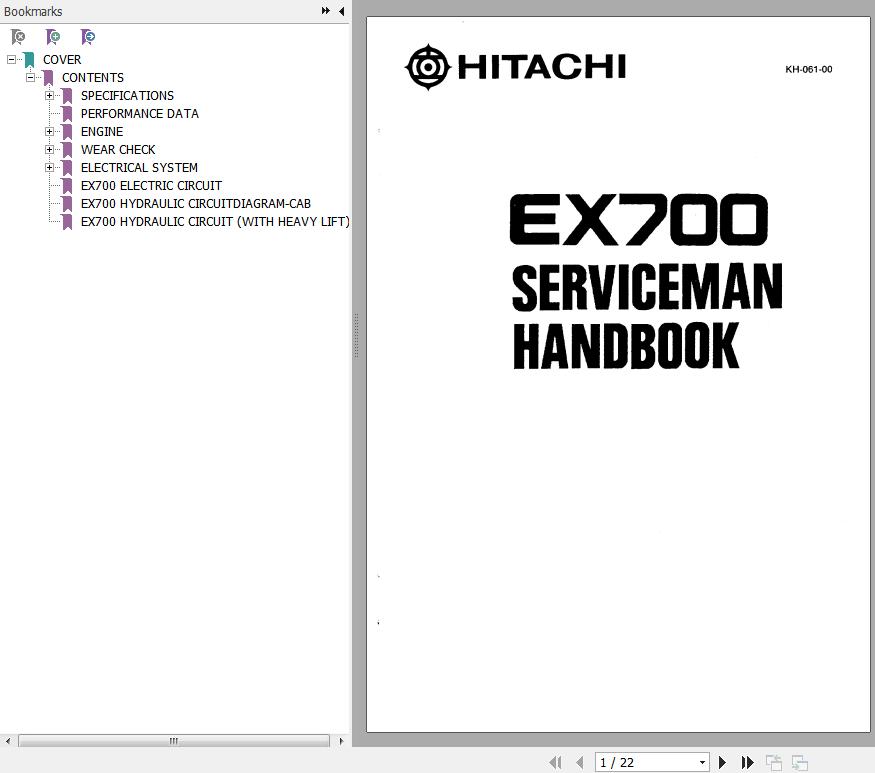This screenshot has height=773, width=875.
Task: Open the CONTENTS bookmark
Action: click(x=93, y=78)
